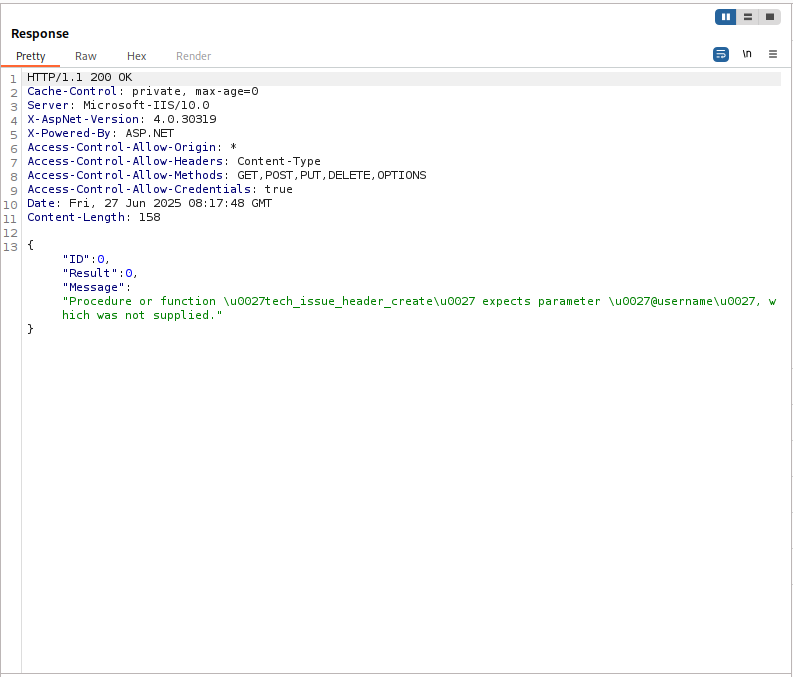
Task: Click the GET,POST,PUT,DELETE,OPTIONS value
Action: [x=332, y=175]
